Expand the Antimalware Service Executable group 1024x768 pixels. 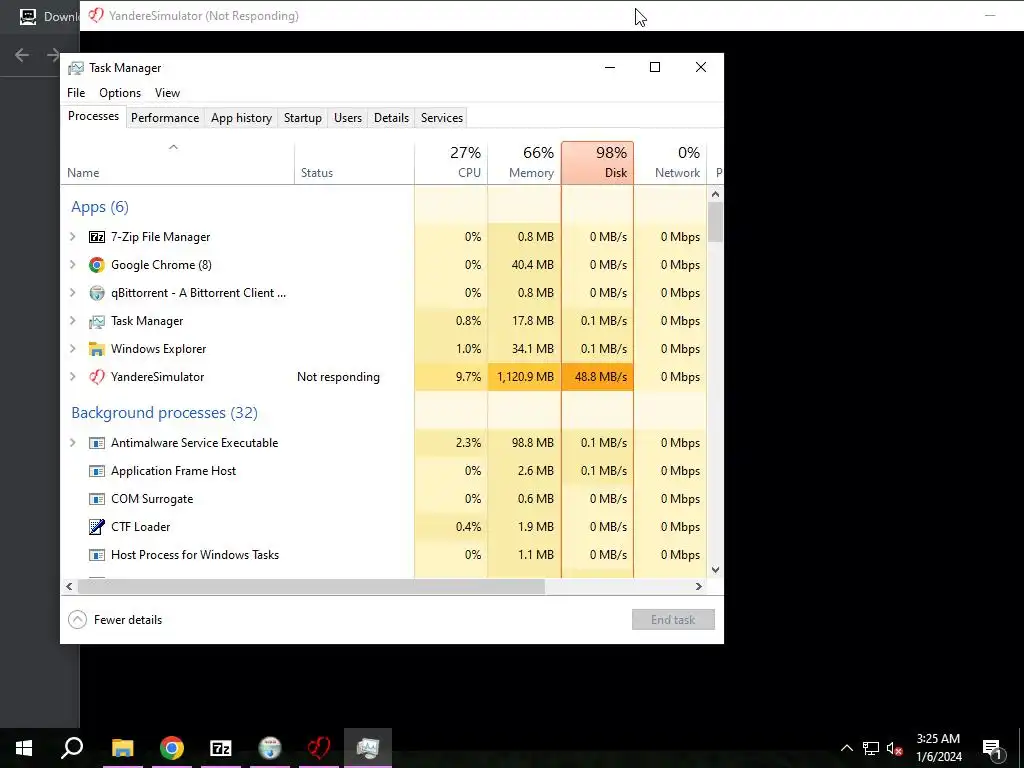pyautogui.click(x=72, y=443)
